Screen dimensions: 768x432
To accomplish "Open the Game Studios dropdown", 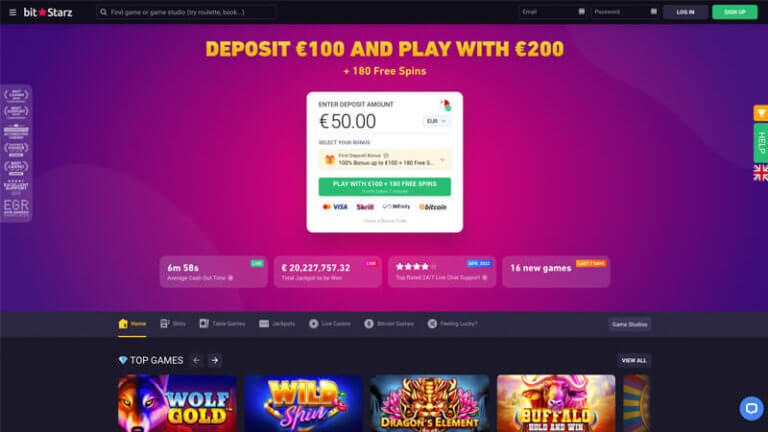I will (x=629, y=324).
